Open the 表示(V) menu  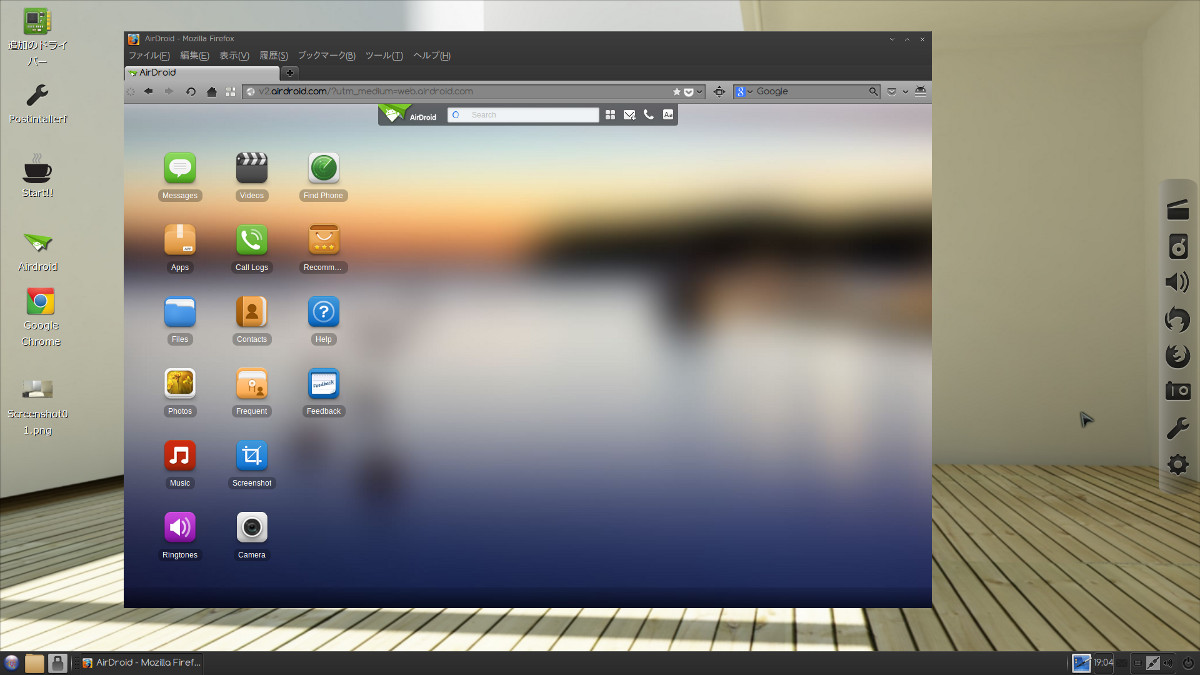(x=234, y=56)
